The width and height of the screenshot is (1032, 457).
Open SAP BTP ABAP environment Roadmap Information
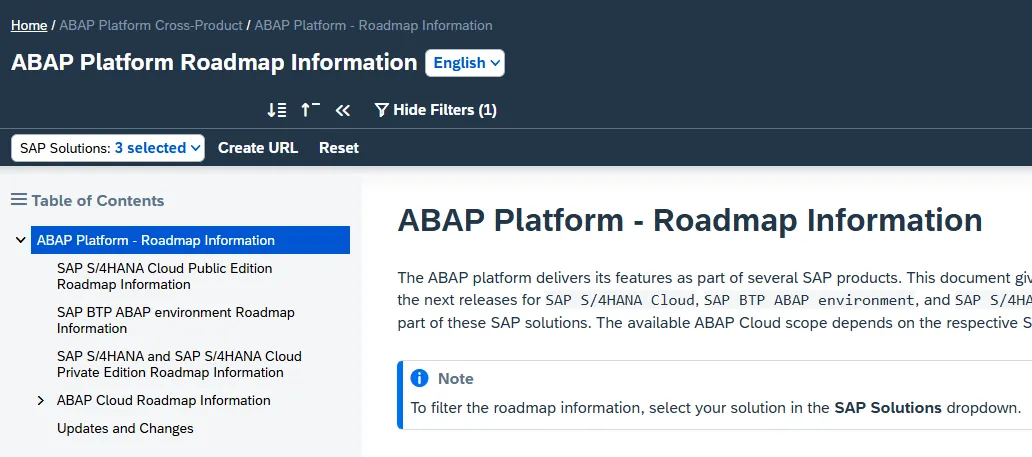[176, 320]
